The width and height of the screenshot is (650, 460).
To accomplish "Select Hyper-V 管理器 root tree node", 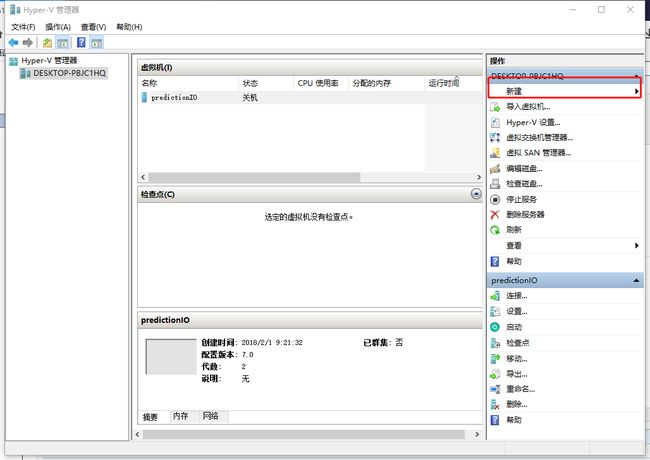I will [x=44, y=61].
